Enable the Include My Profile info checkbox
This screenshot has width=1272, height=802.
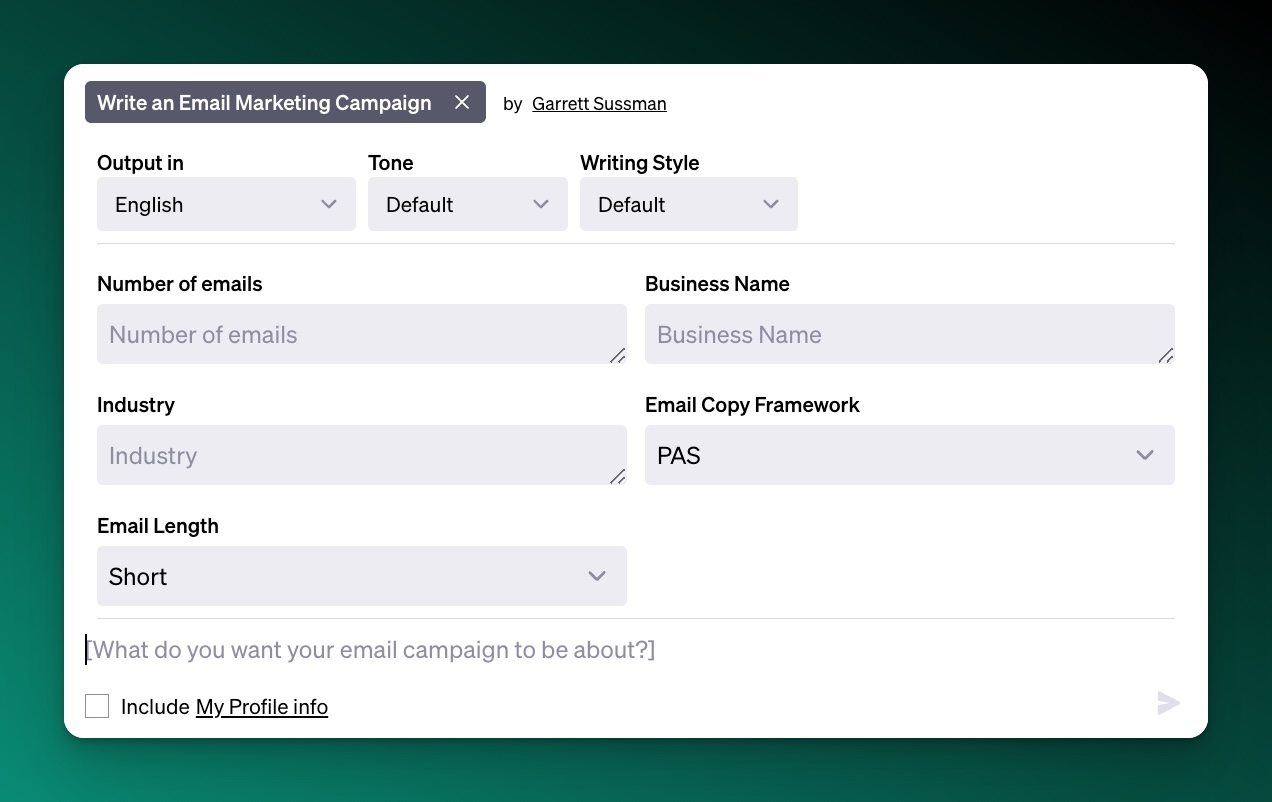(x=97, y=706)
